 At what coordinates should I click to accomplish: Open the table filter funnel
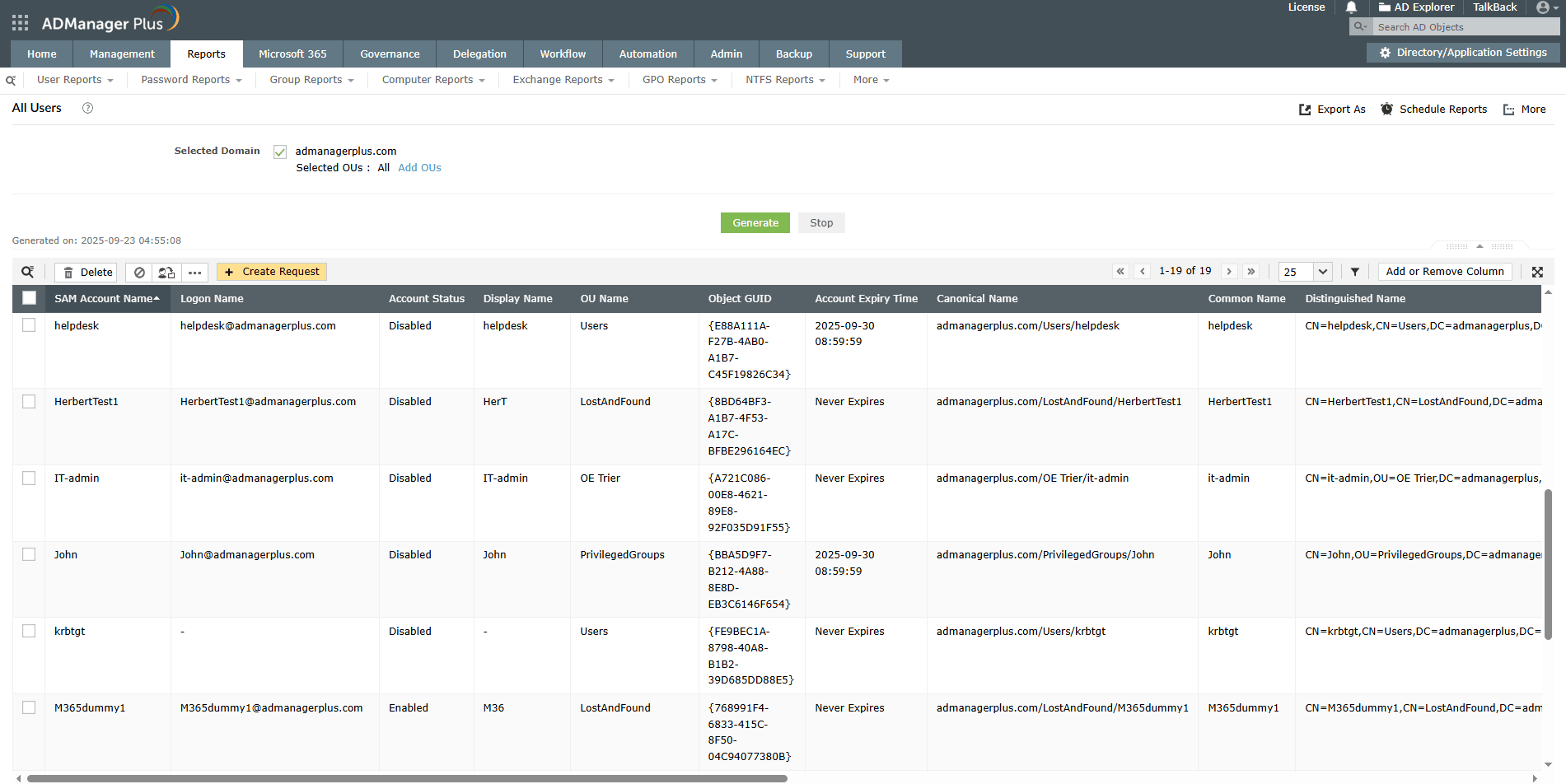click(x=1355, y=272)
